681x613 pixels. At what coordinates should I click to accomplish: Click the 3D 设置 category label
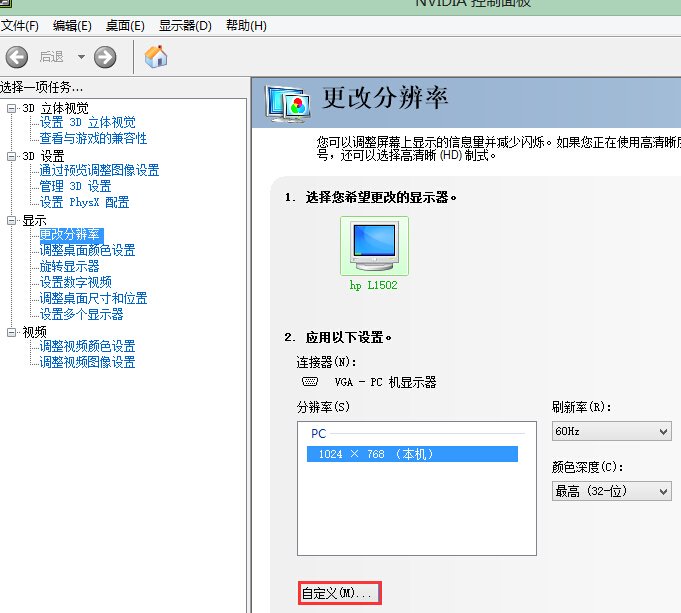(x=43, y=156)
